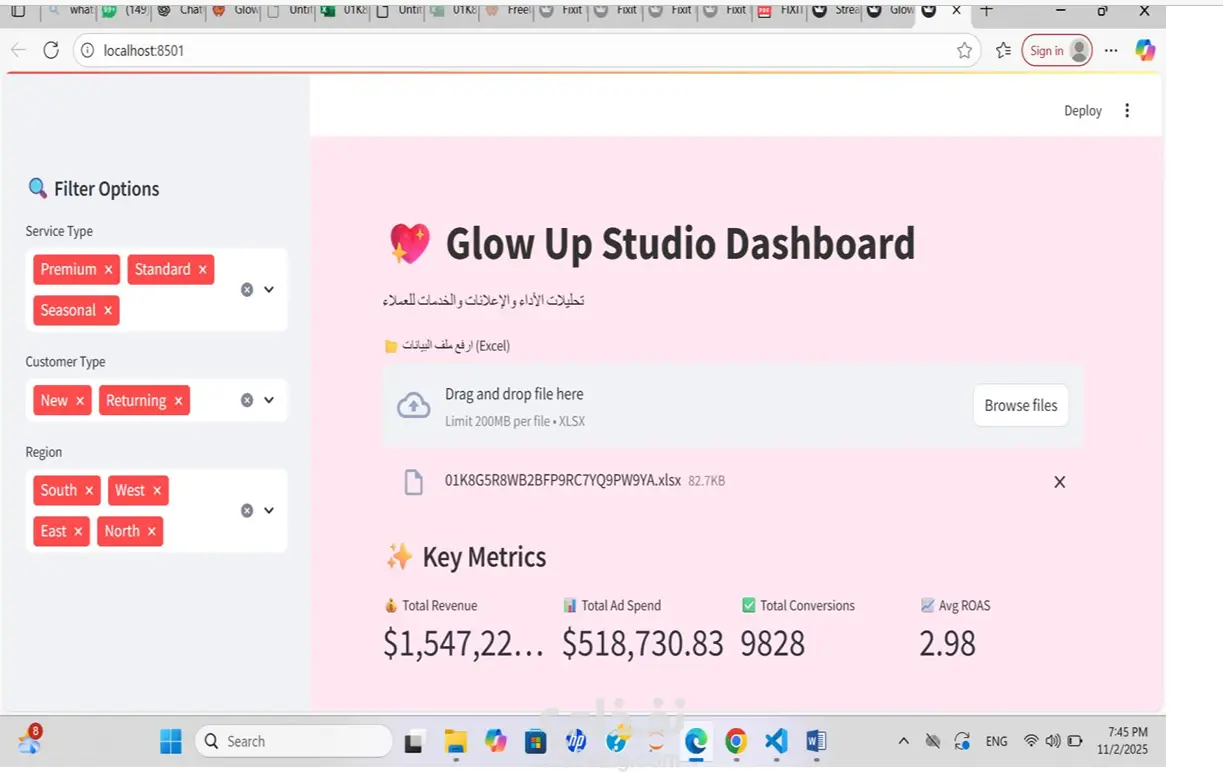This screenshot has width=1223, height=773.
Task: Click the Total Ad Spend value $518,730.83
Action: pyautogui.click(x=642, y=643)
